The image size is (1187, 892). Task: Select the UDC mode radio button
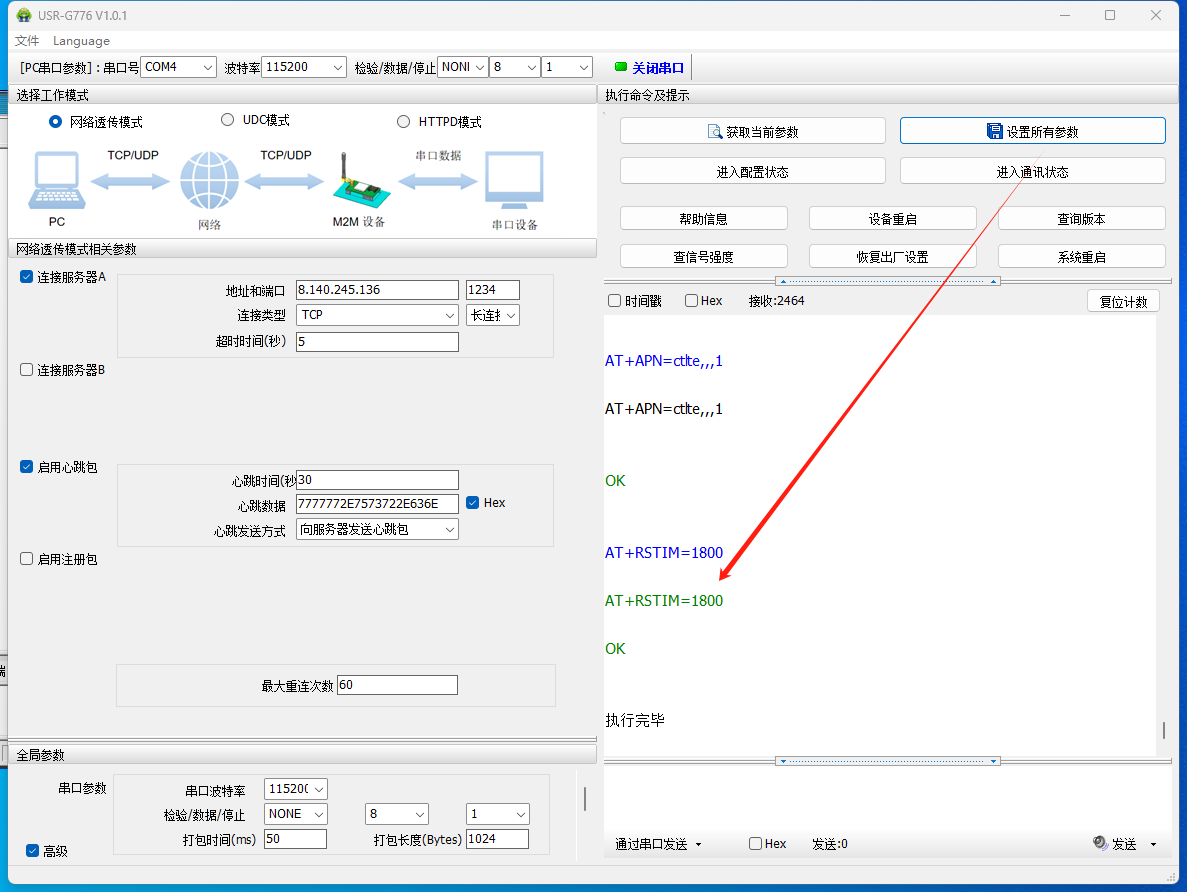[x=227, y=120]
